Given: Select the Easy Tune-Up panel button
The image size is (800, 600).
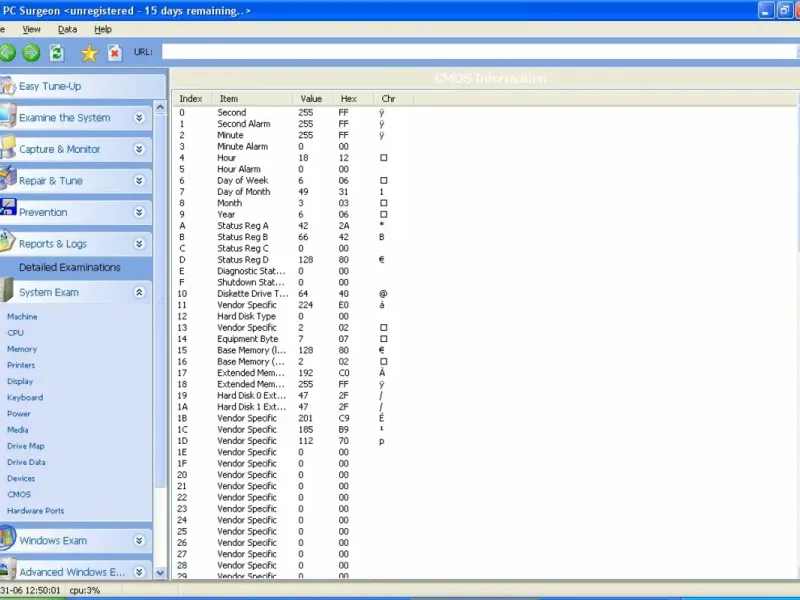Looking at the screenshot, I should tap(82, 86).
